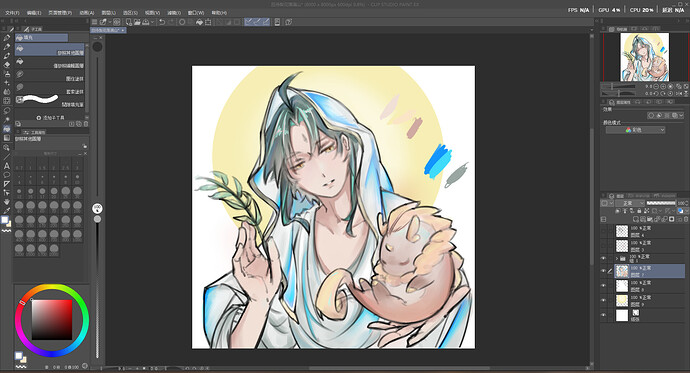Select the 填充 sub tool group tab

[x=41, y=38]
